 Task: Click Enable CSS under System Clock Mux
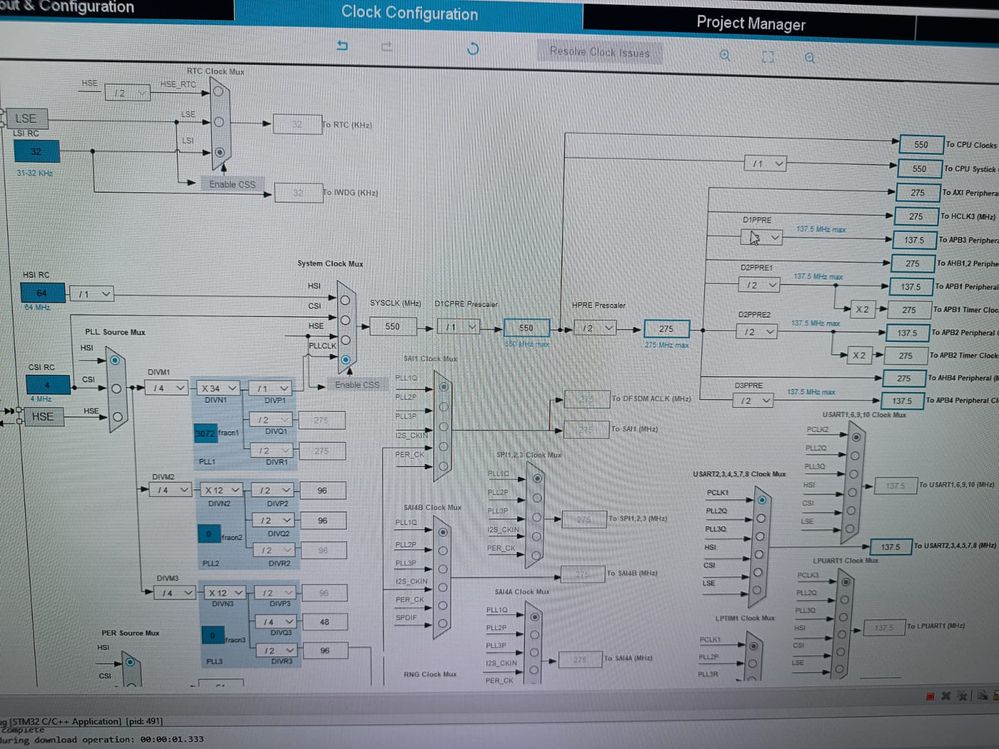(x=357, y=385)
